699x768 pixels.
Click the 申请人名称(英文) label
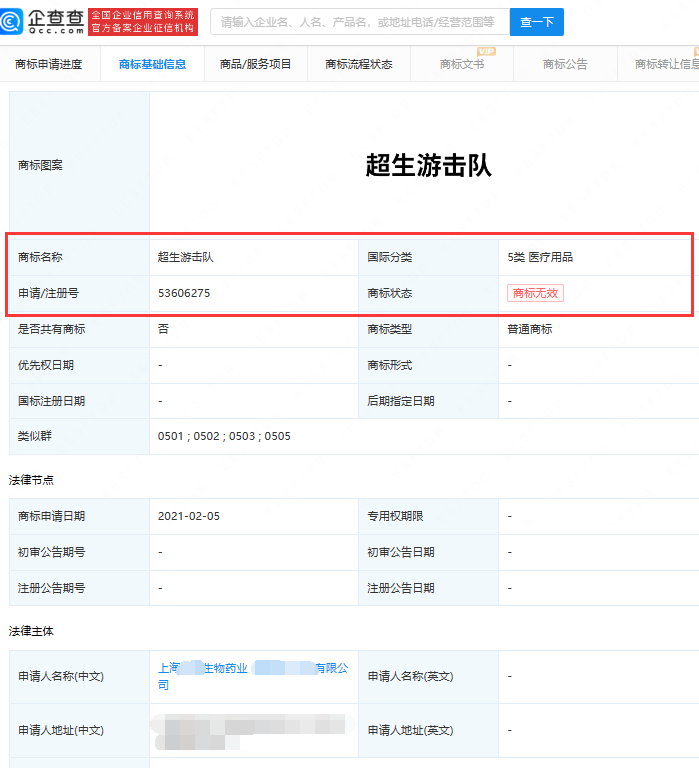coord(410,676)
